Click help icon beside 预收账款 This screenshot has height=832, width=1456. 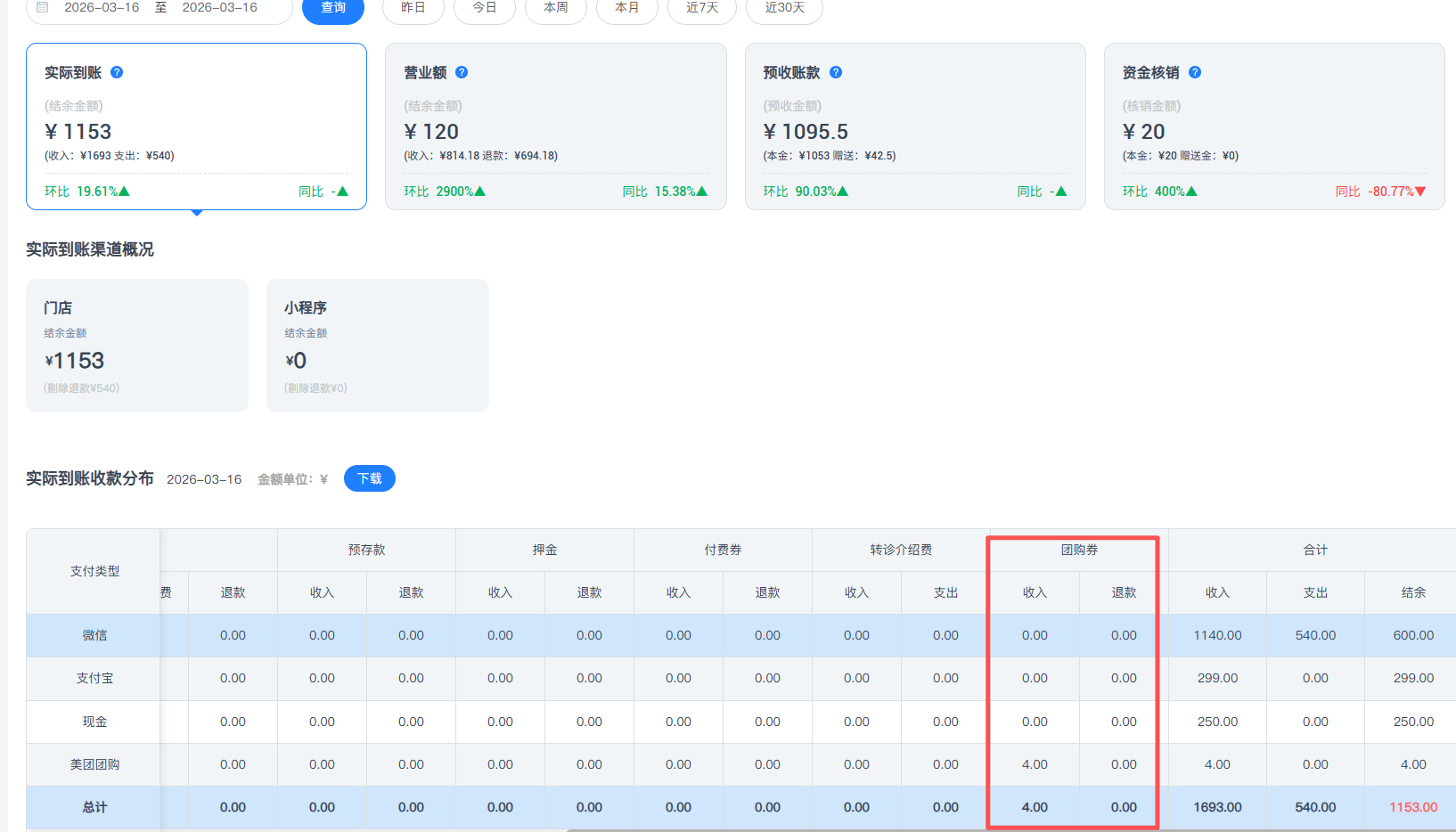point(836,72)
